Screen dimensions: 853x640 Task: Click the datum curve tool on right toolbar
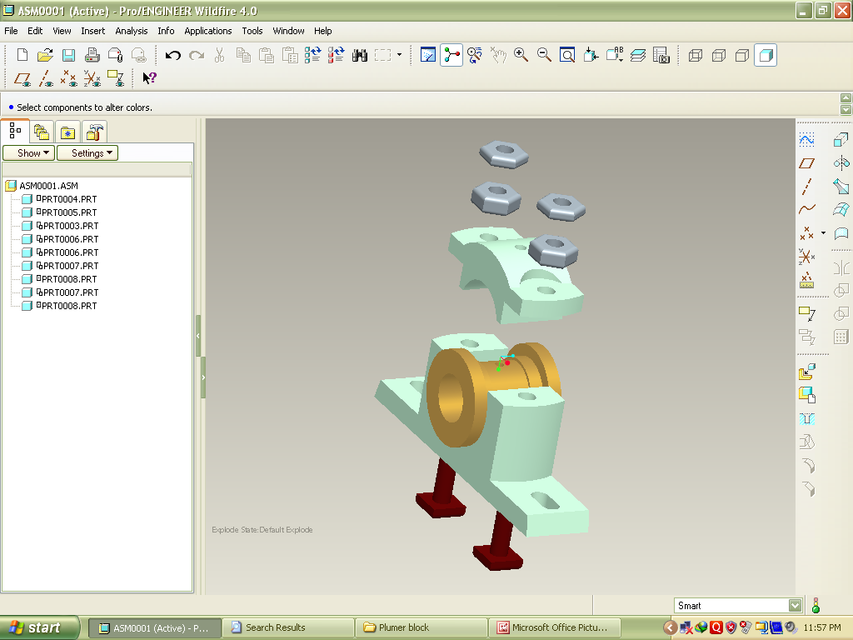pos(807,210)
